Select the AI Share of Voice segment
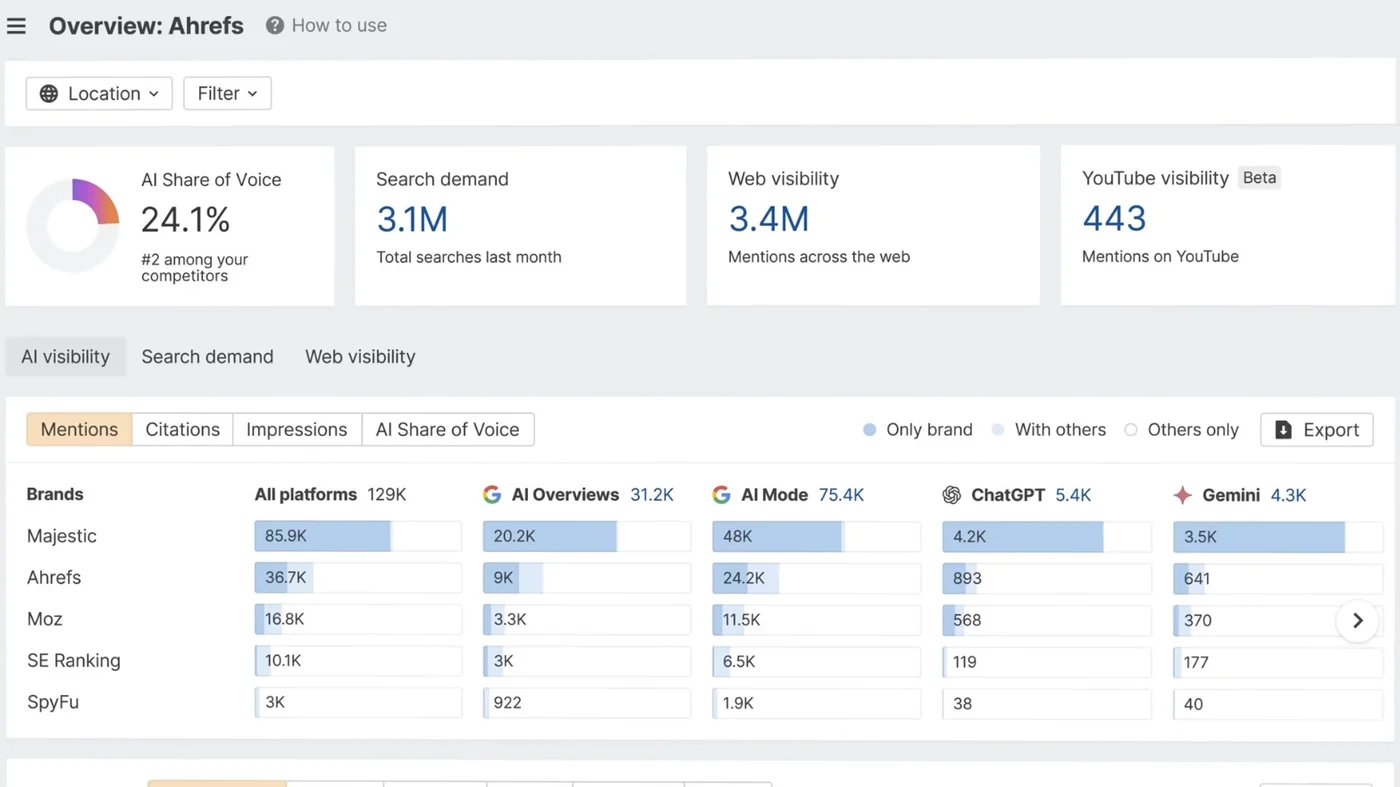 tap(447, 430)
